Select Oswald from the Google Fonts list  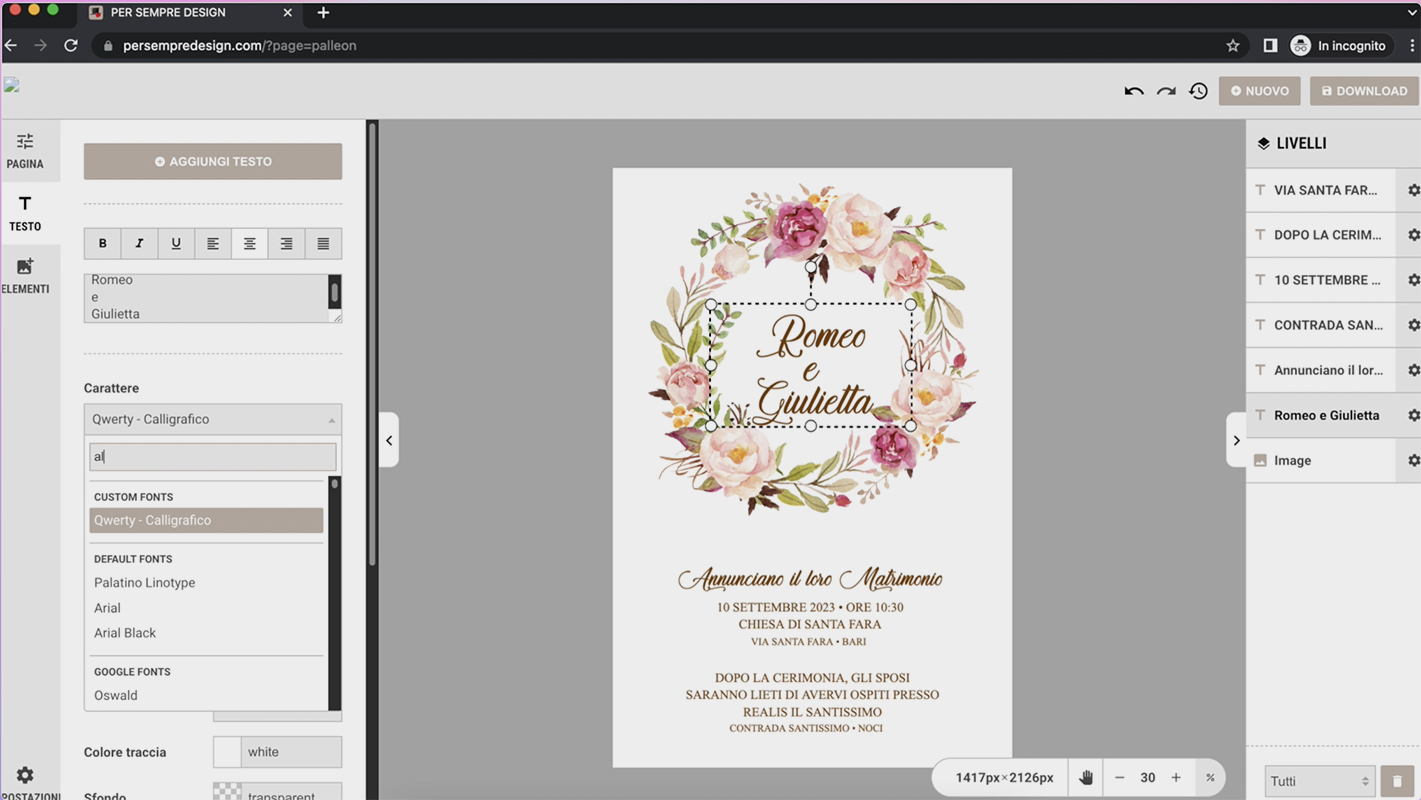tap(115, 695)
